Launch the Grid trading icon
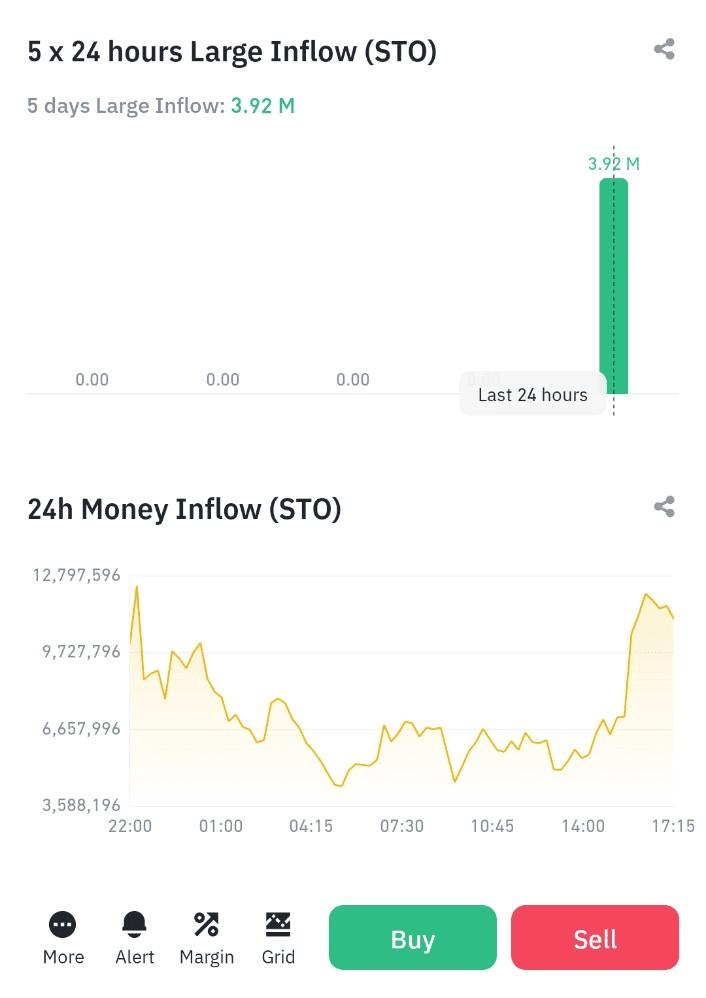The width and height of the screenshot is (706, 998). [278, 924]
